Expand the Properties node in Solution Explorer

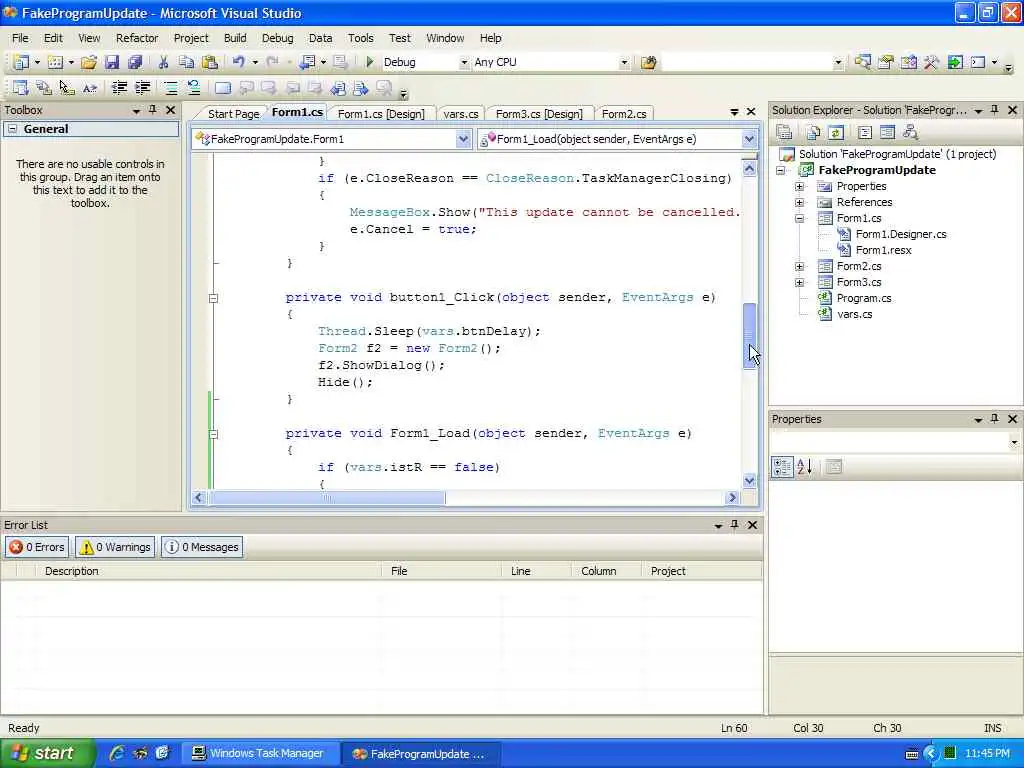coord(799,186)
